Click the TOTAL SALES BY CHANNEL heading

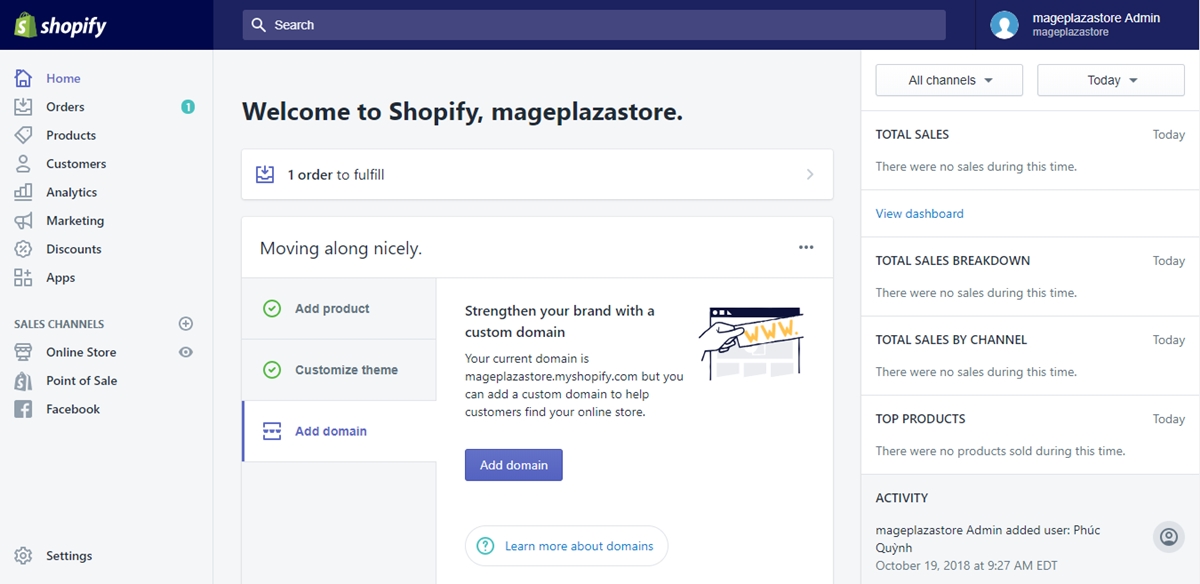point(951,340)
